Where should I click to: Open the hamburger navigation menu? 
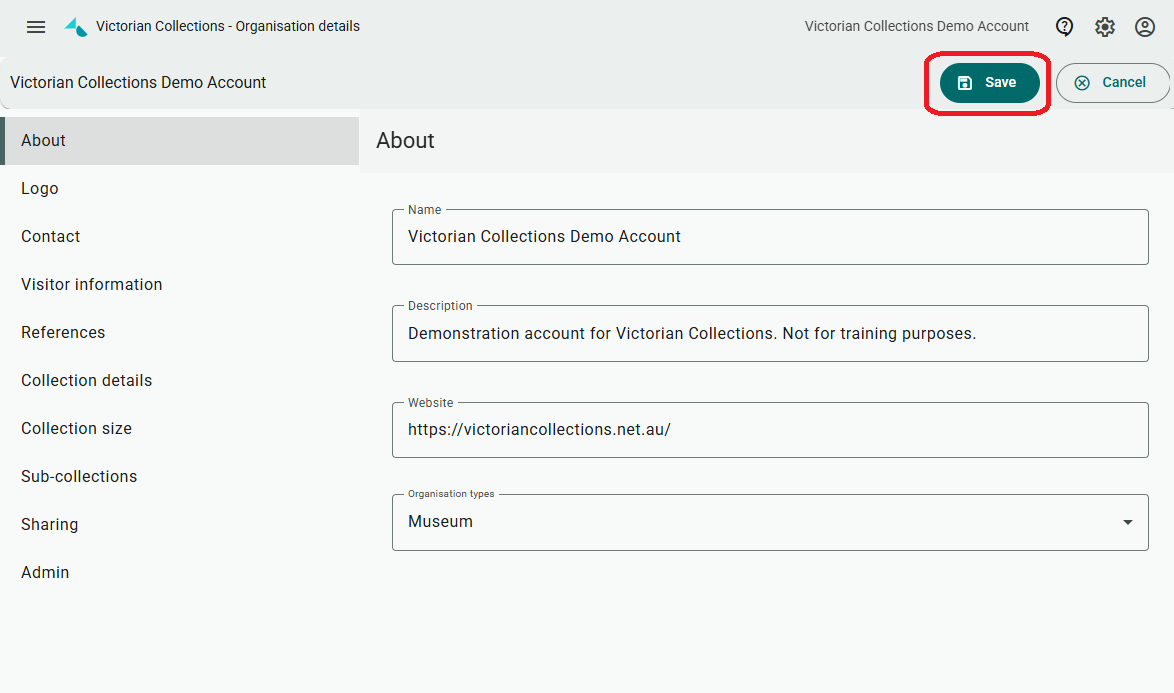tap(36, 27)
